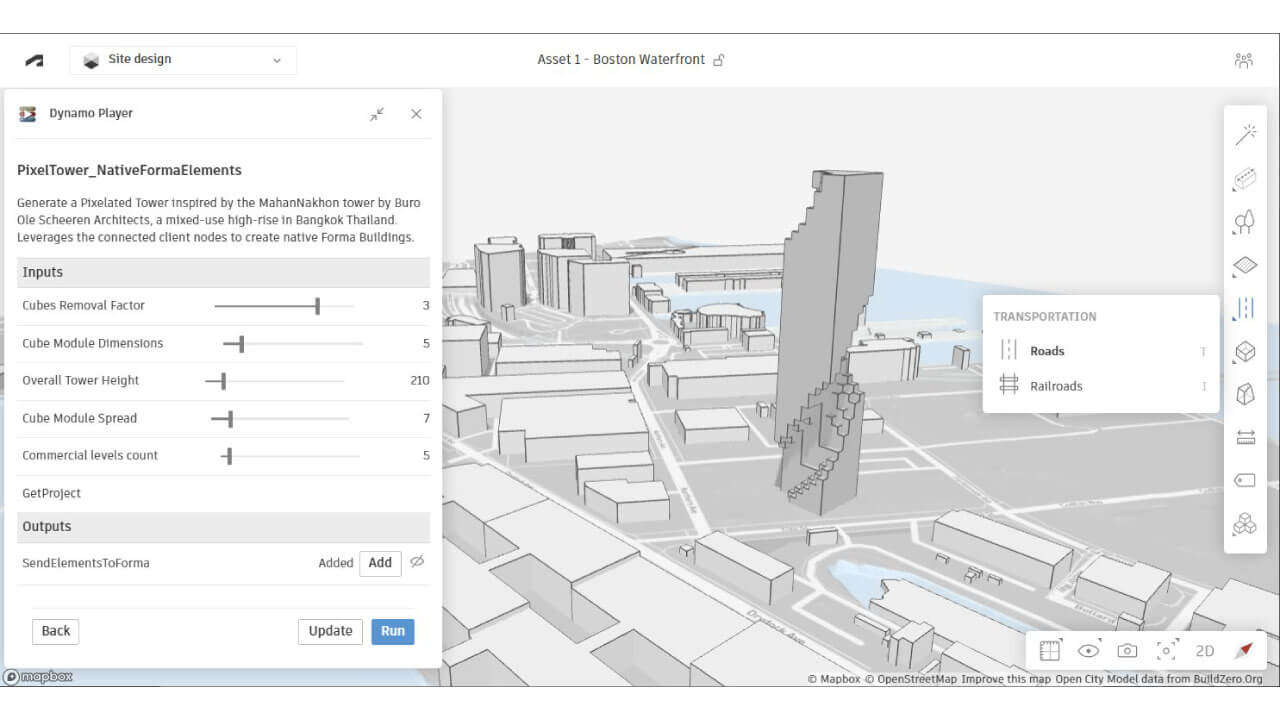
Task: Click the Back button
Action: 56,631
